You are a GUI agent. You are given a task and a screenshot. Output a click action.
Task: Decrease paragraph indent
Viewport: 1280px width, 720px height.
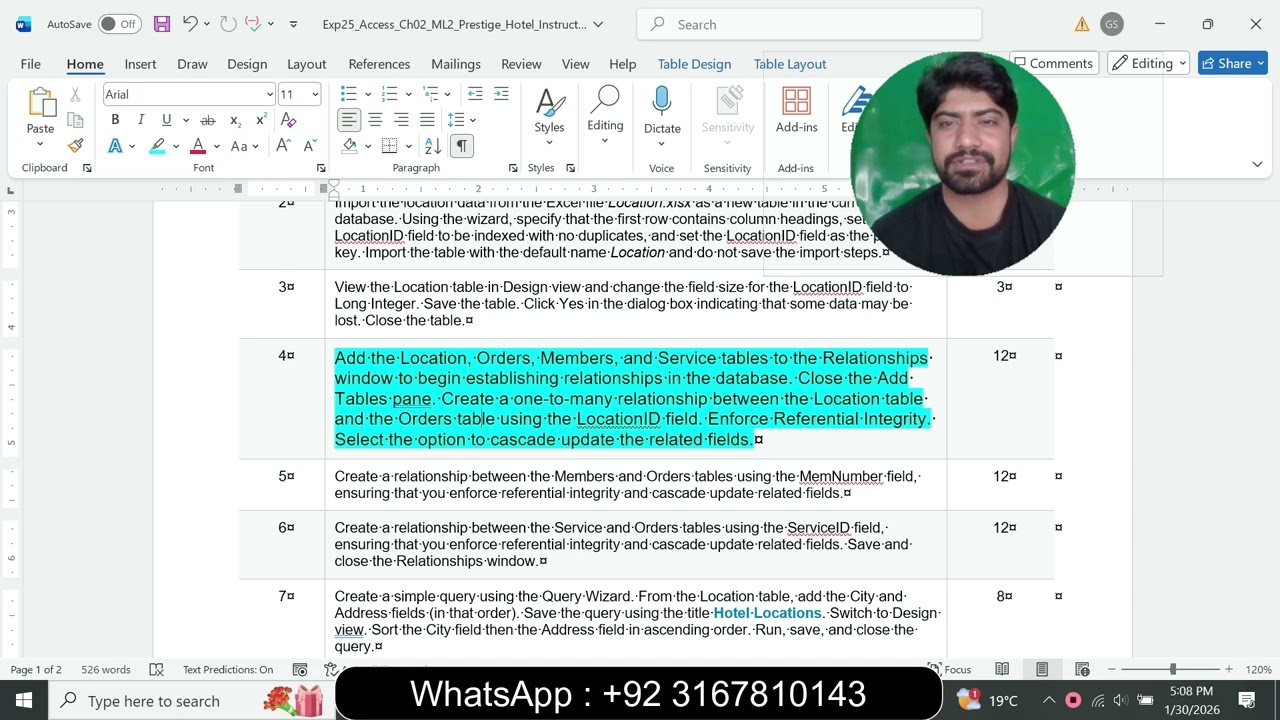tap(475, 94)
